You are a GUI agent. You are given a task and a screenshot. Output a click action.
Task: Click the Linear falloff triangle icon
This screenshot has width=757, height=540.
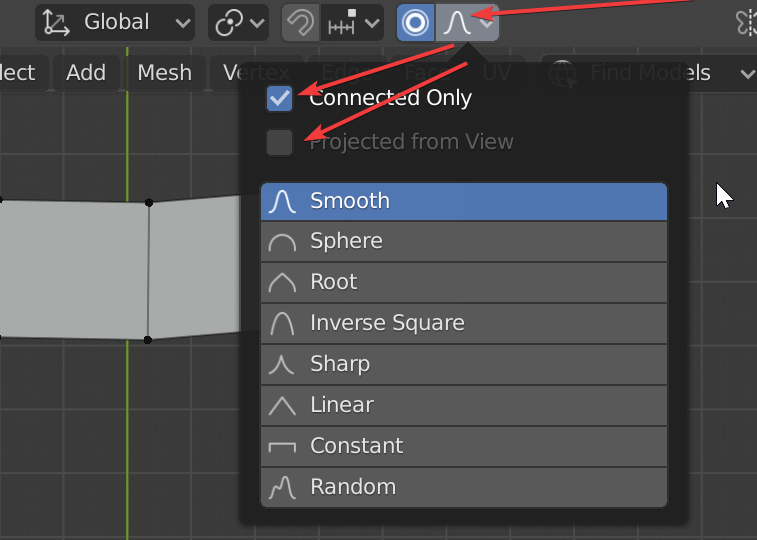click(x=282, y=406)
